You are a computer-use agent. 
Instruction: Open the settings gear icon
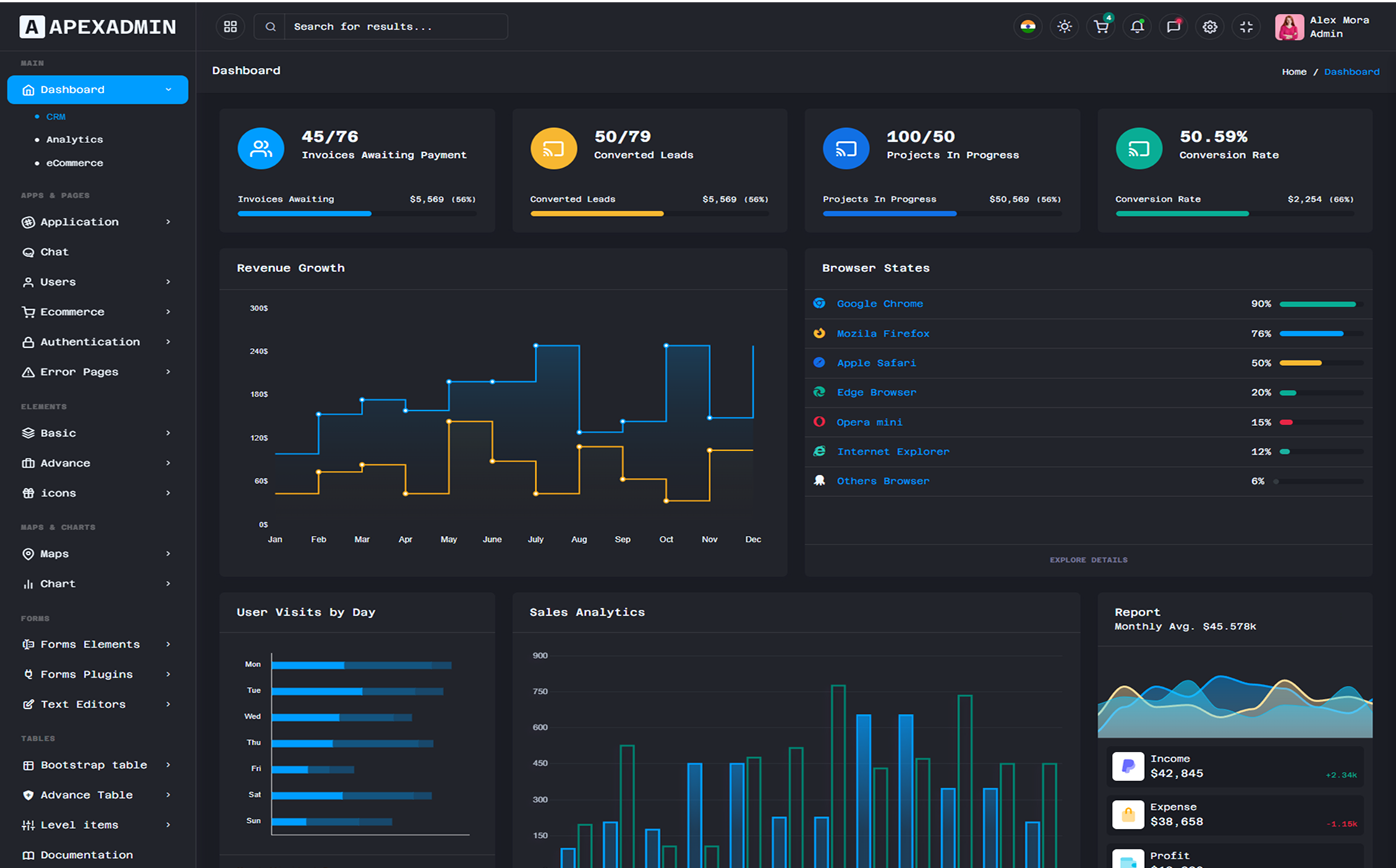click(x=1209, y=27)
